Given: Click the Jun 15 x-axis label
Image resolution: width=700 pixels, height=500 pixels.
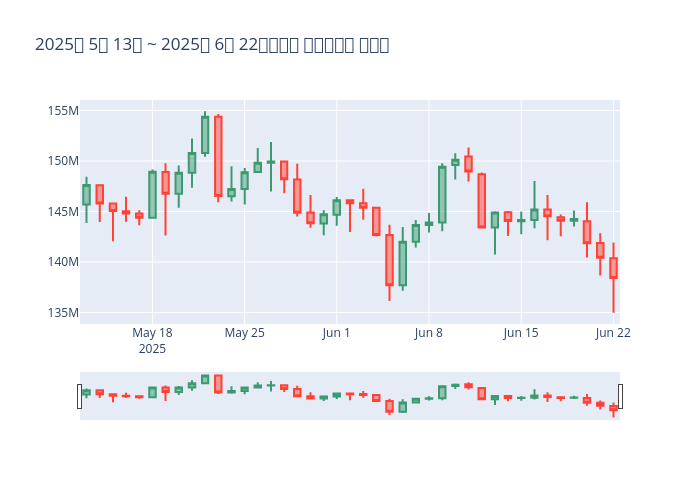Looking at the screenshot, I should (x=521, y=333).
